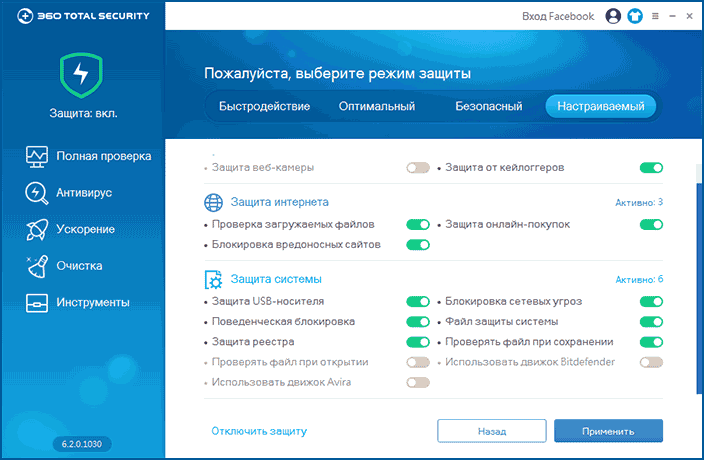This screenshot has width=704, height=460.
Task: Click the Отключить защиту link
Action: point(259,431)
